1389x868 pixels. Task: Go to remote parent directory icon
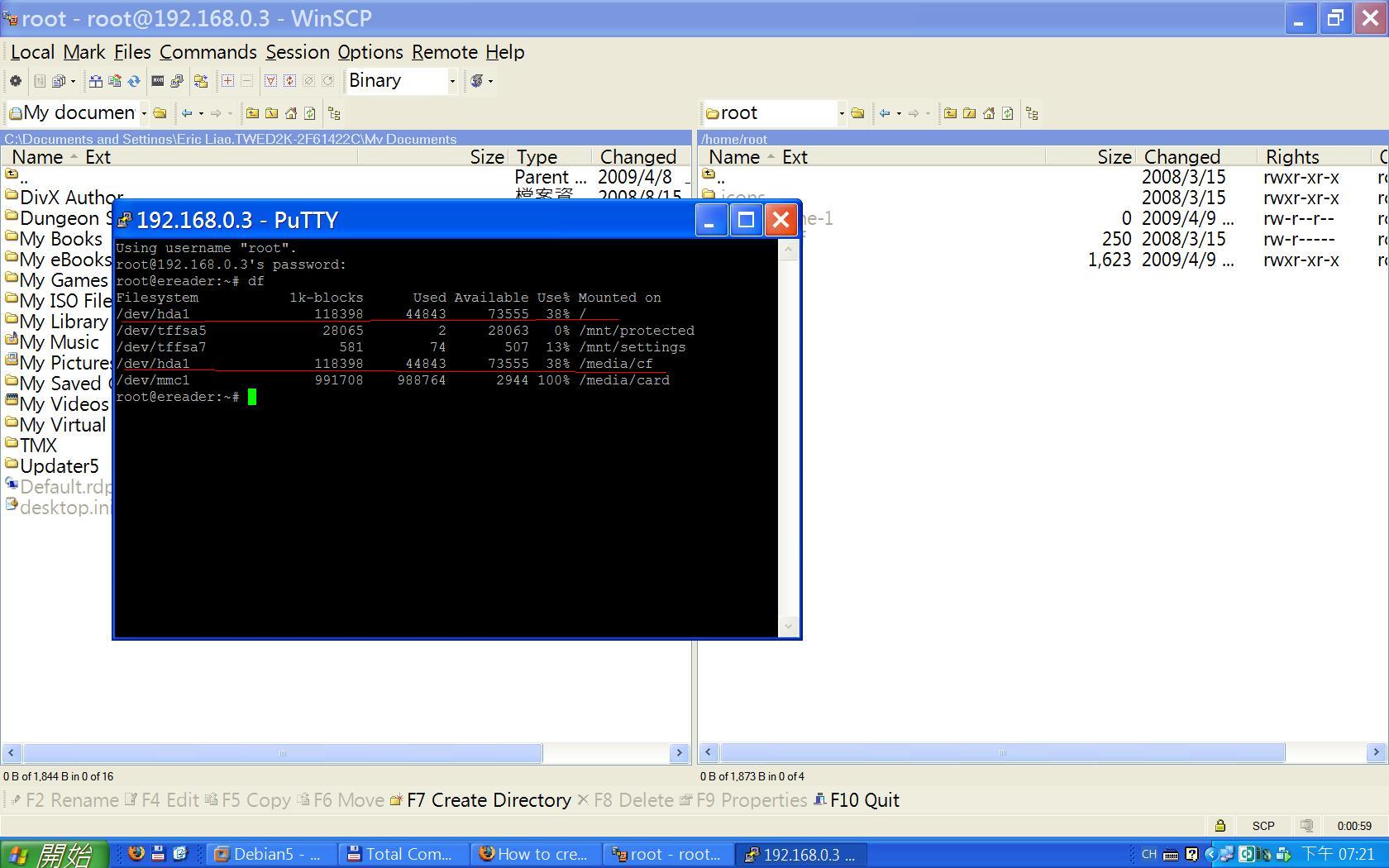tap(950, 113)
